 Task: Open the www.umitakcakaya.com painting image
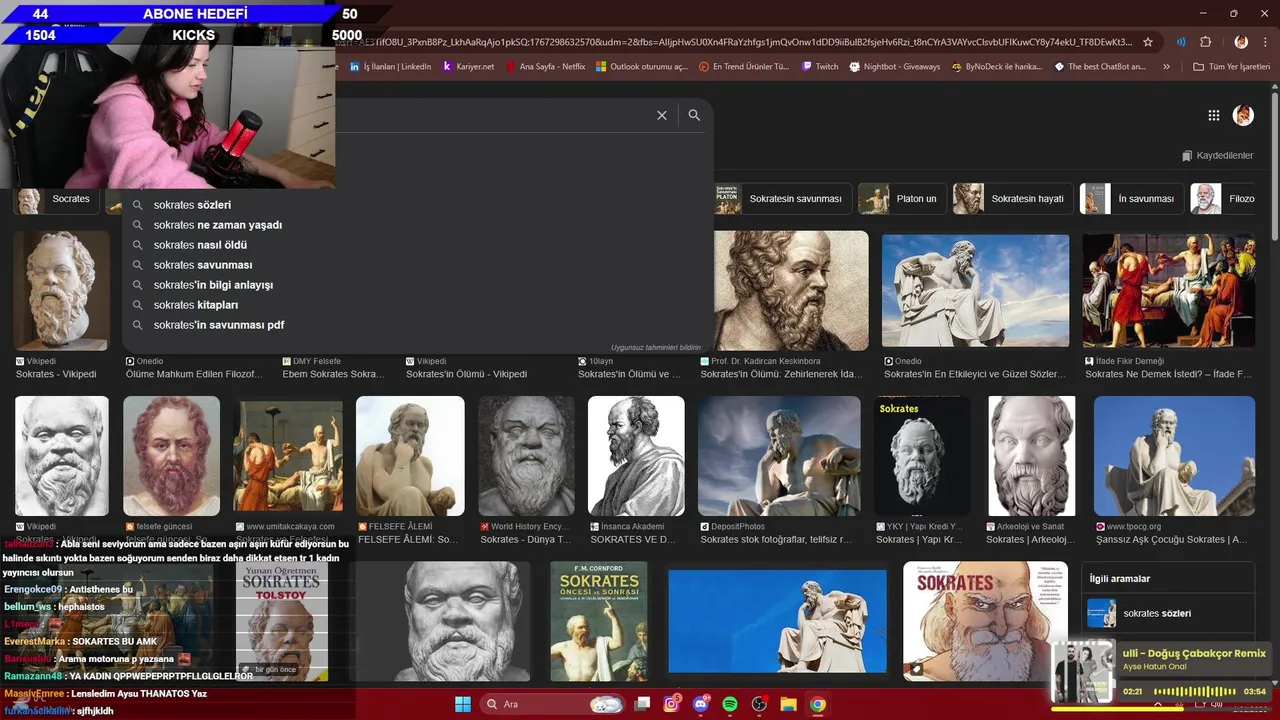click(288, 456)
